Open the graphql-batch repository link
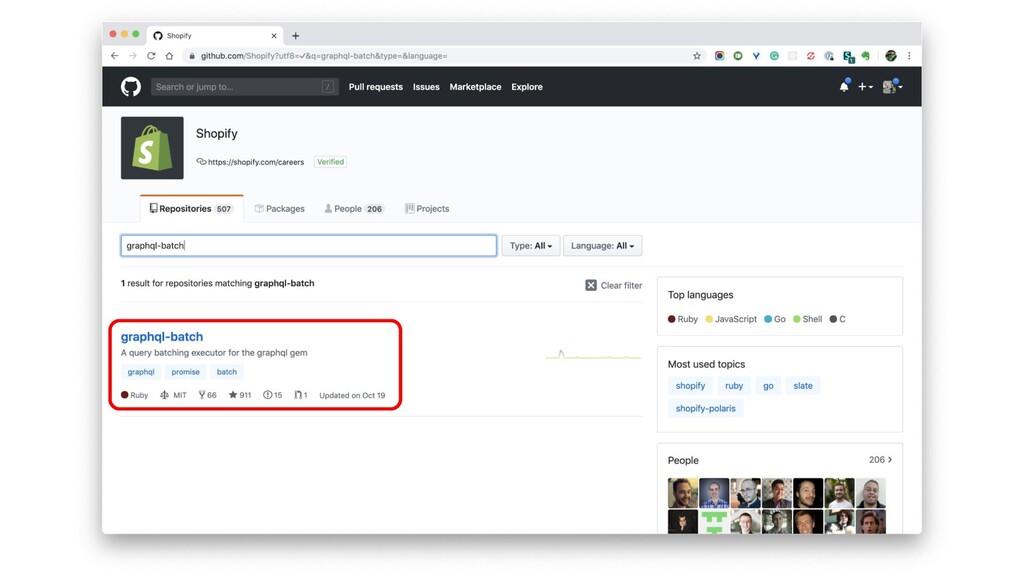 pyautogui.click(x=162, y=336)
